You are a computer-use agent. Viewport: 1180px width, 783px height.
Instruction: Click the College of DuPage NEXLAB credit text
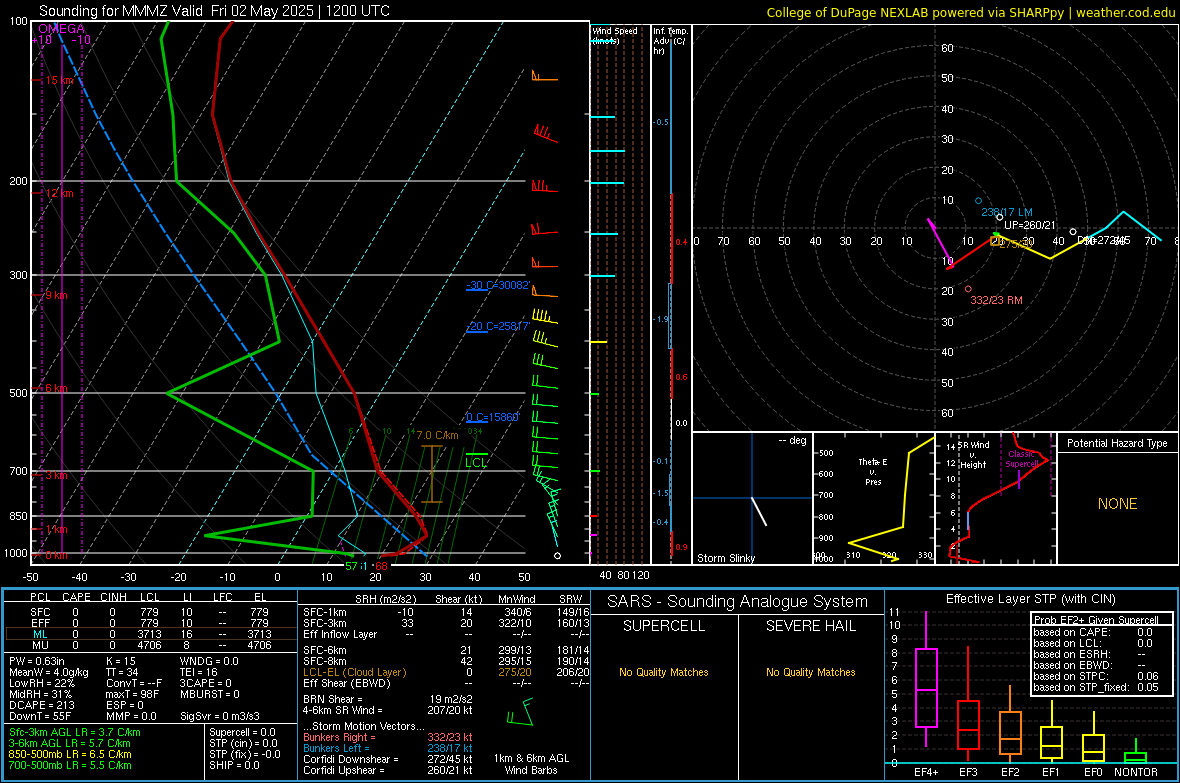click(970, 12)
